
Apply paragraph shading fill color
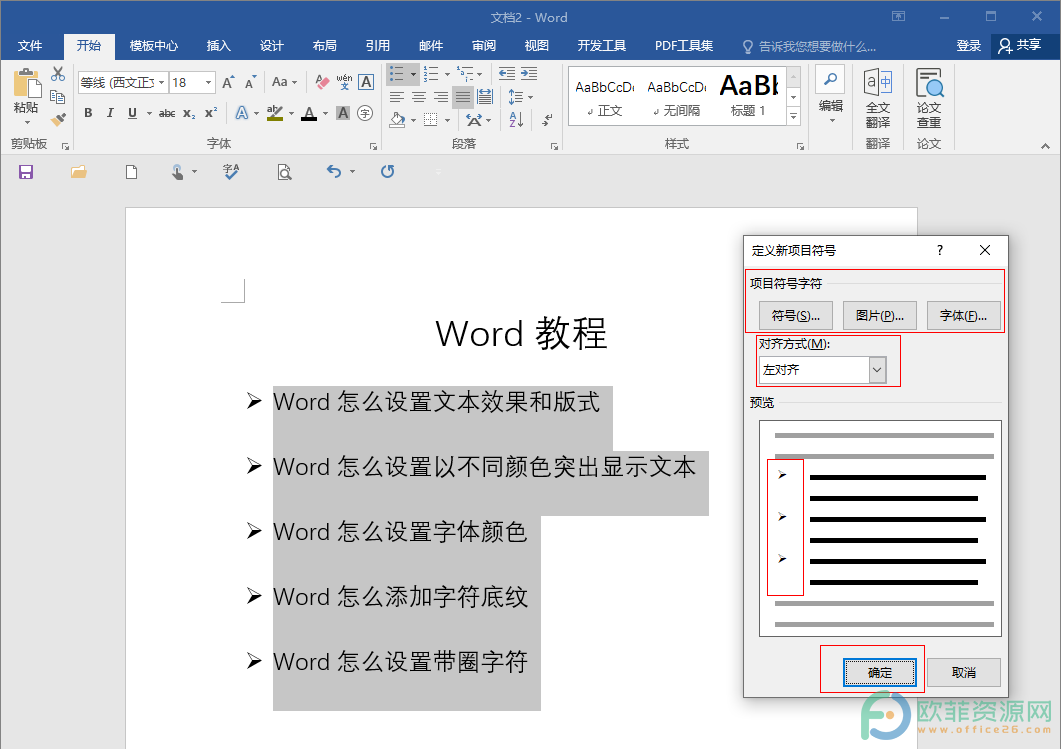398,120
